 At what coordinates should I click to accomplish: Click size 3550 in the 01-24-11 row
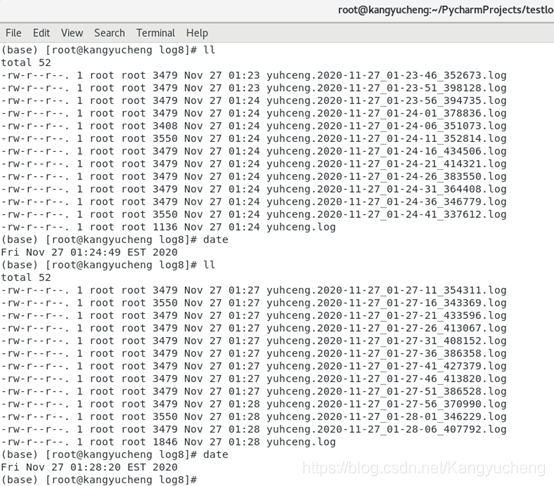pos(165,138)
